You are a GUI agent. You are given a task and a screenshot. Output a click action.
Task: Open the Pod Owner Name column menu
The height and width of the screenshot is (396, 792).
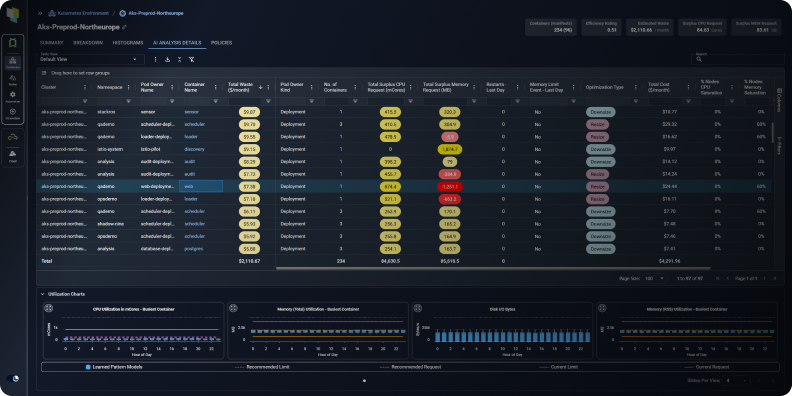(x=172, y=87)
